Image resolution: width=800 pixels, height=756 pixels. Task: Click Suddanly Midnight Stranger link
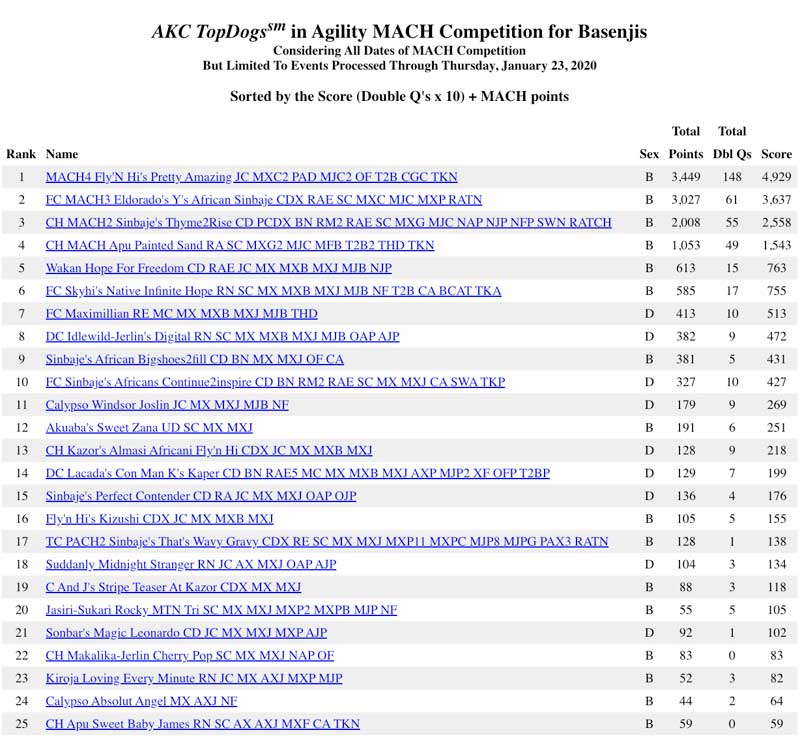[x=190, y=565]
